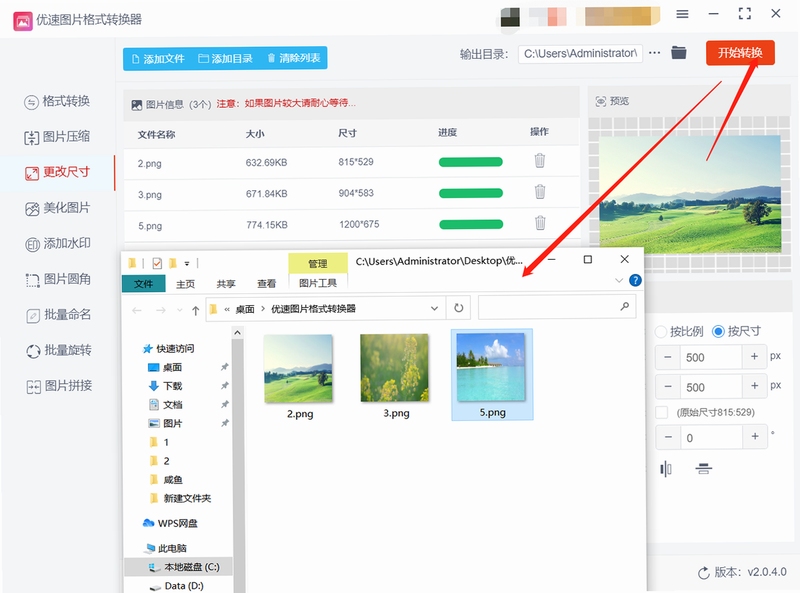Image resolution: width=800 pixels, height=593 pixels.
Task: Click 5.png filename in converter list
Action: point(150,226)
